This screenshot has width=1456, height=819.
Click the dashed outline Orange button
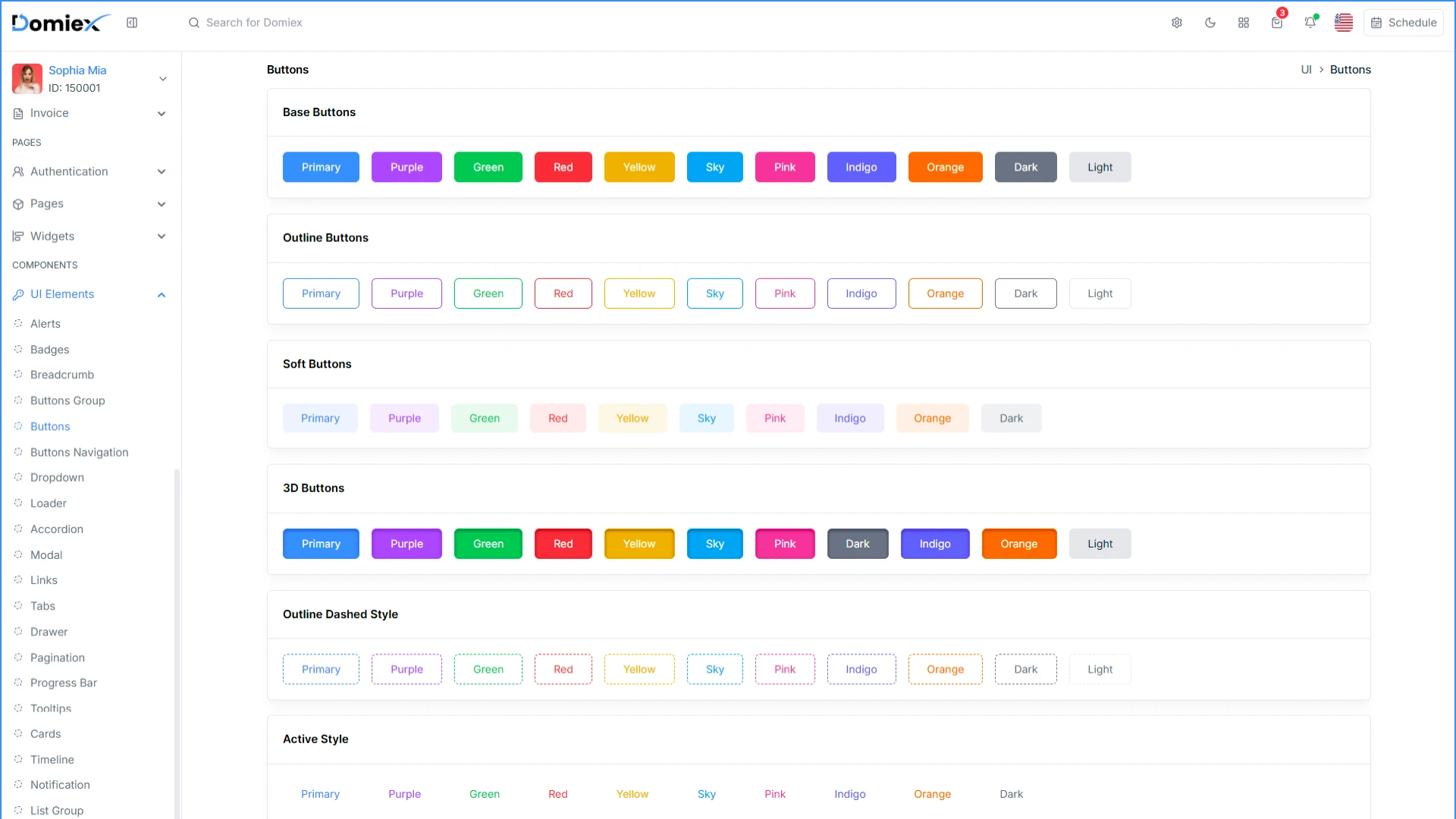click(945, 670)
